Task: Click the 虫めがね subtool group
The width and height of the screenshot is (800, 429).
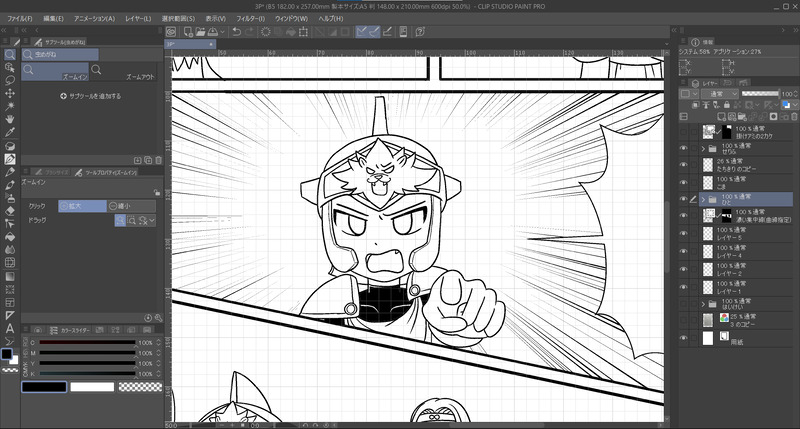Action: 60,54
